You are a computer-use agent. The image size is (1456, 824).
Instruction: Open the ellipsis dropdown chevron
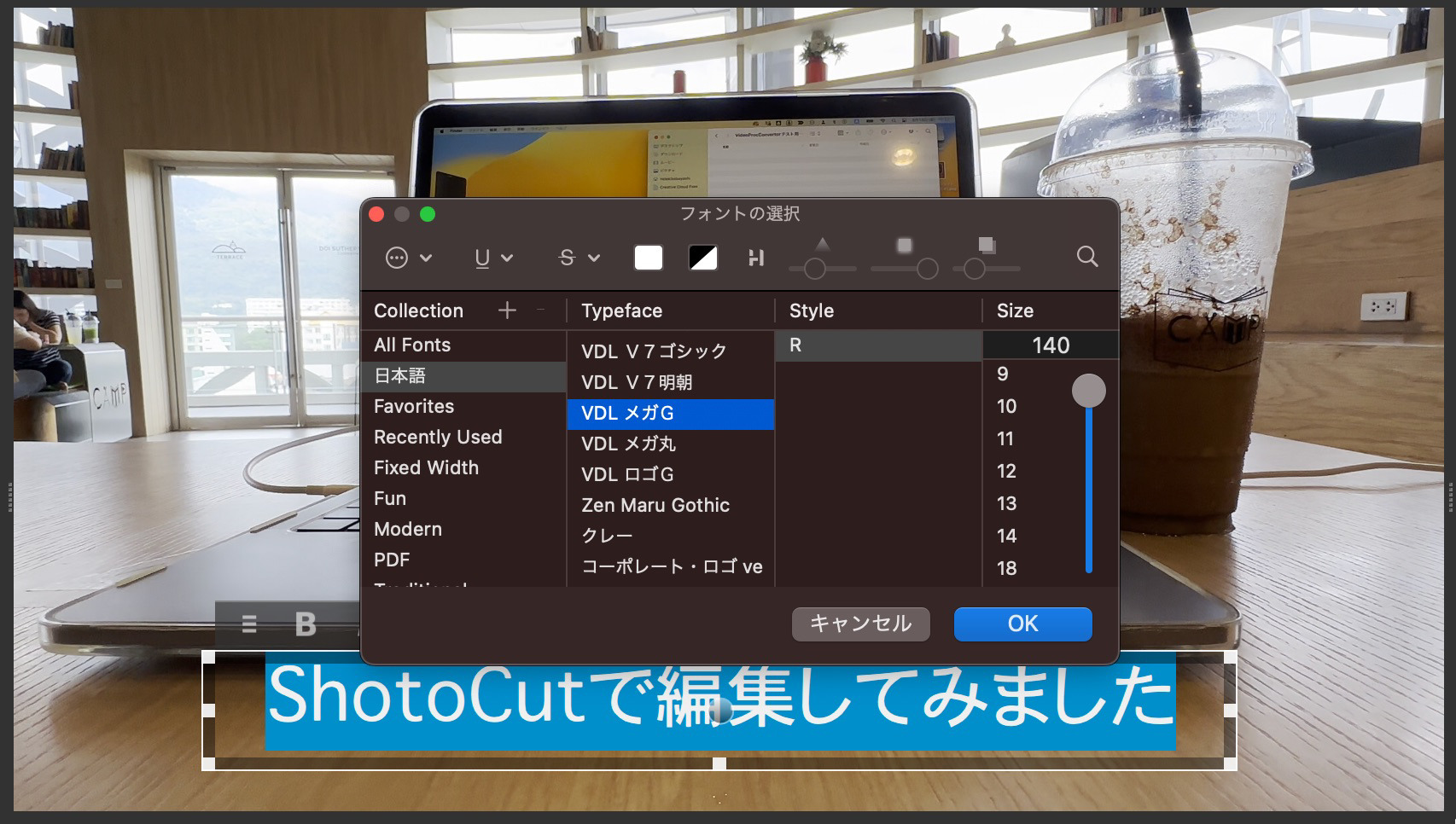pos(426,258)
